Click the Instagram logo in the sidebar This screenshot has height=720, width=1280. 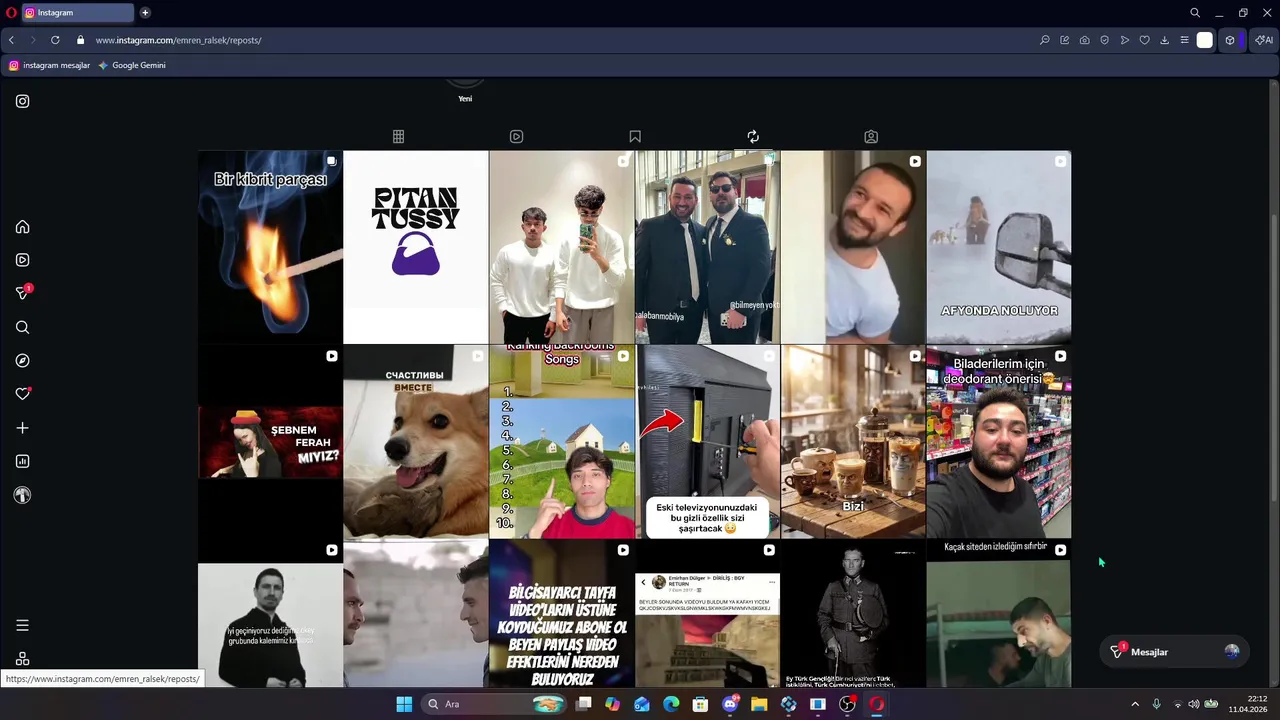[x=22, y=101]
